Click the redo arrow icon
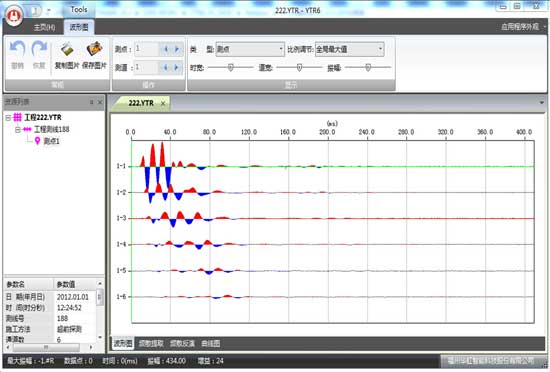The height and width of the screenshot is (372, 550). click(39, 49)
